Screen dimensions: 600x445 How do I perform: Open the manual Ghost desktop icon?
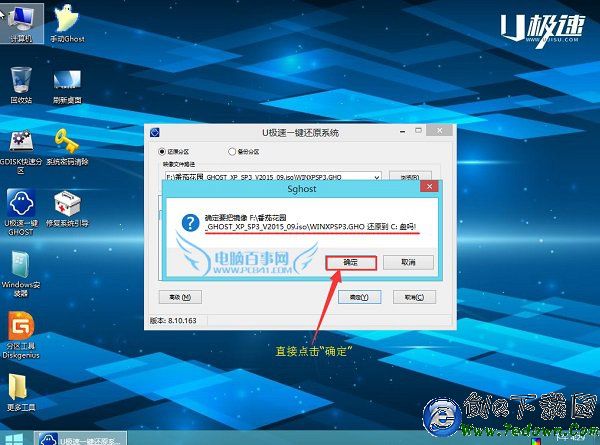[67, 23]
